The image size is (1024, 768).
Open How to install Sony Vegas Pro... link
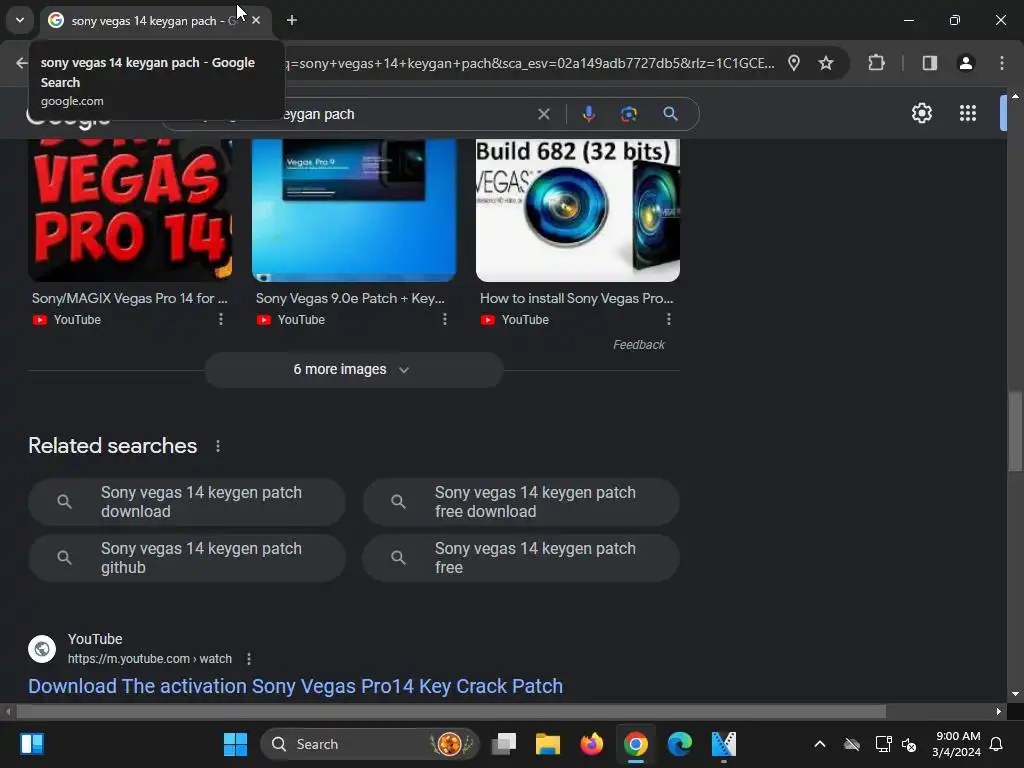coord(577,298)
